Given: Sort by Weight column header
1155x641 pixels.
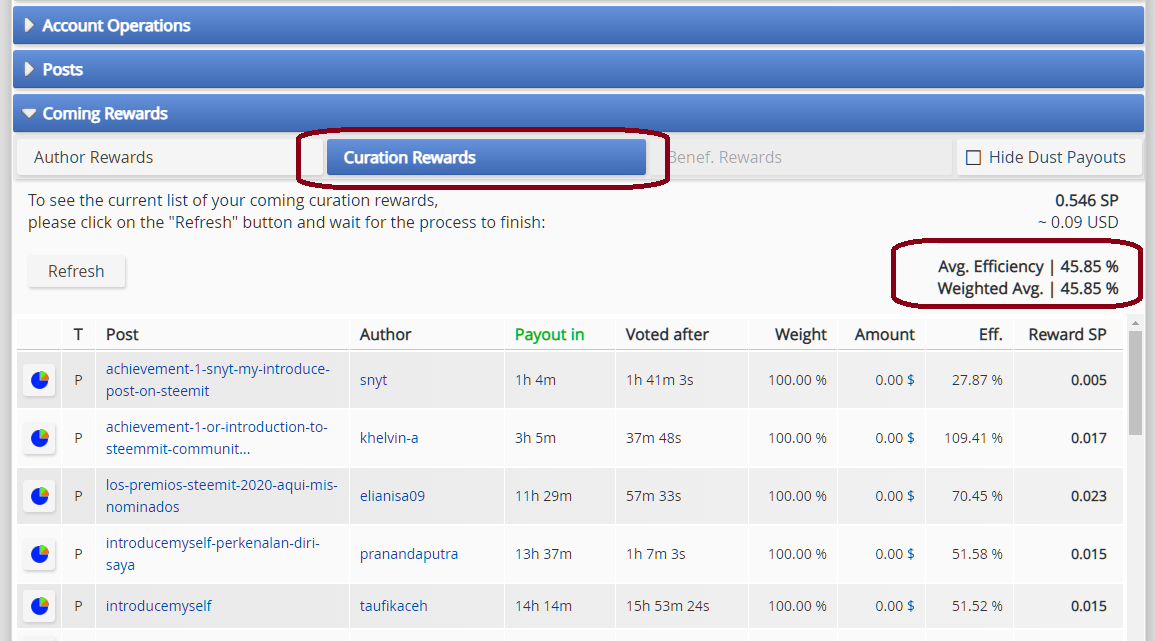Looking at the screenshot, I should pos(801,334).
